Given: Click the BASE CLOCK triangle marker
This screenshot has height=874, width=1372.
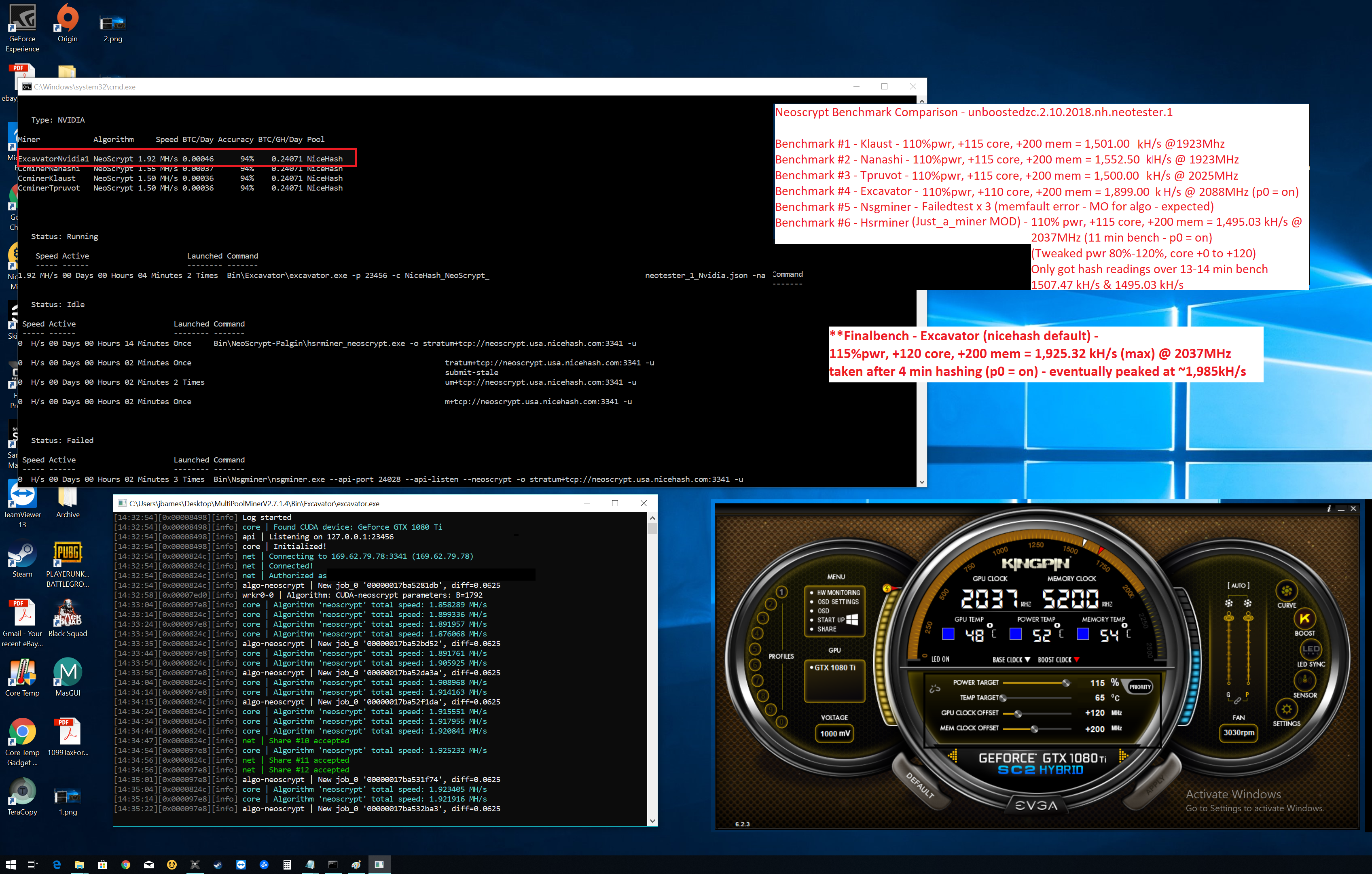Looking at the screenshot, I should (1027, 659).
